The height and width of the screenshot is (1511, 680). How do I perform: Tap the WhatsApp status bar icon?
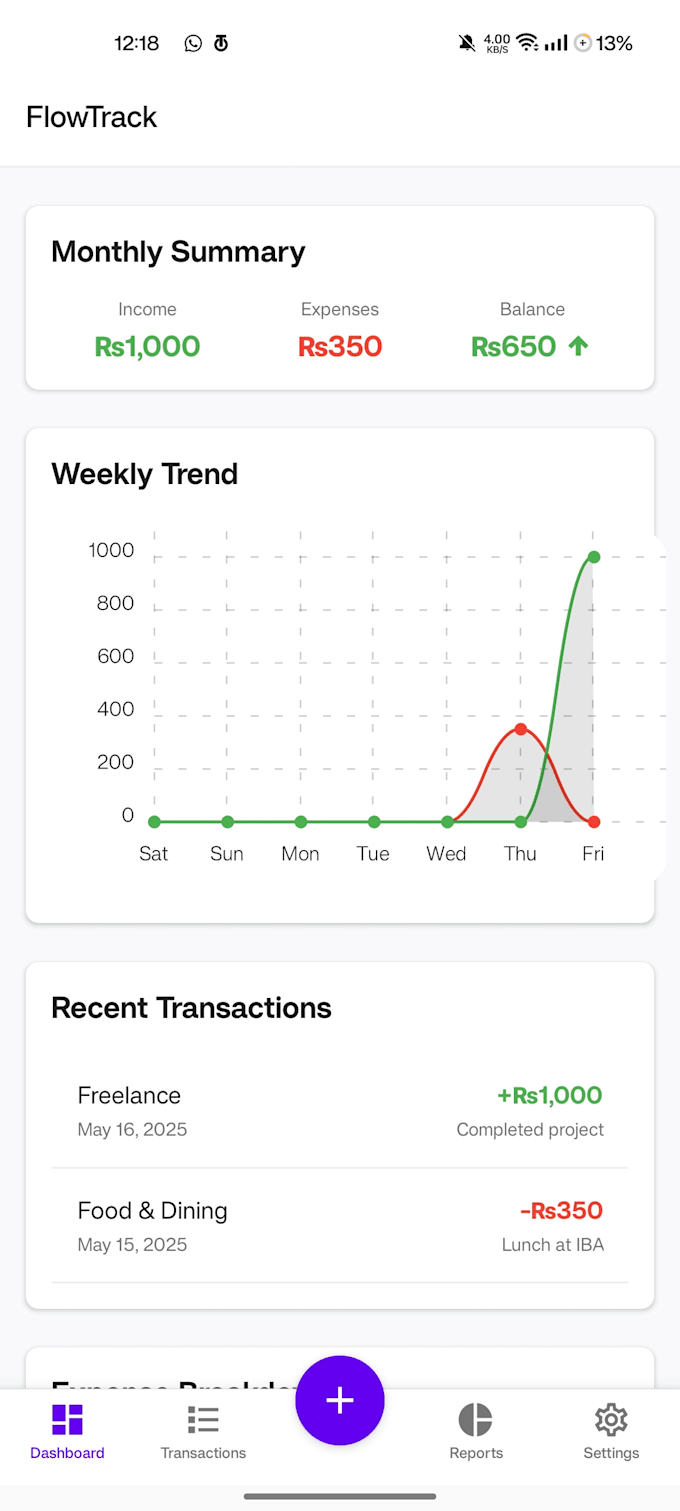[x=193, y=43]
